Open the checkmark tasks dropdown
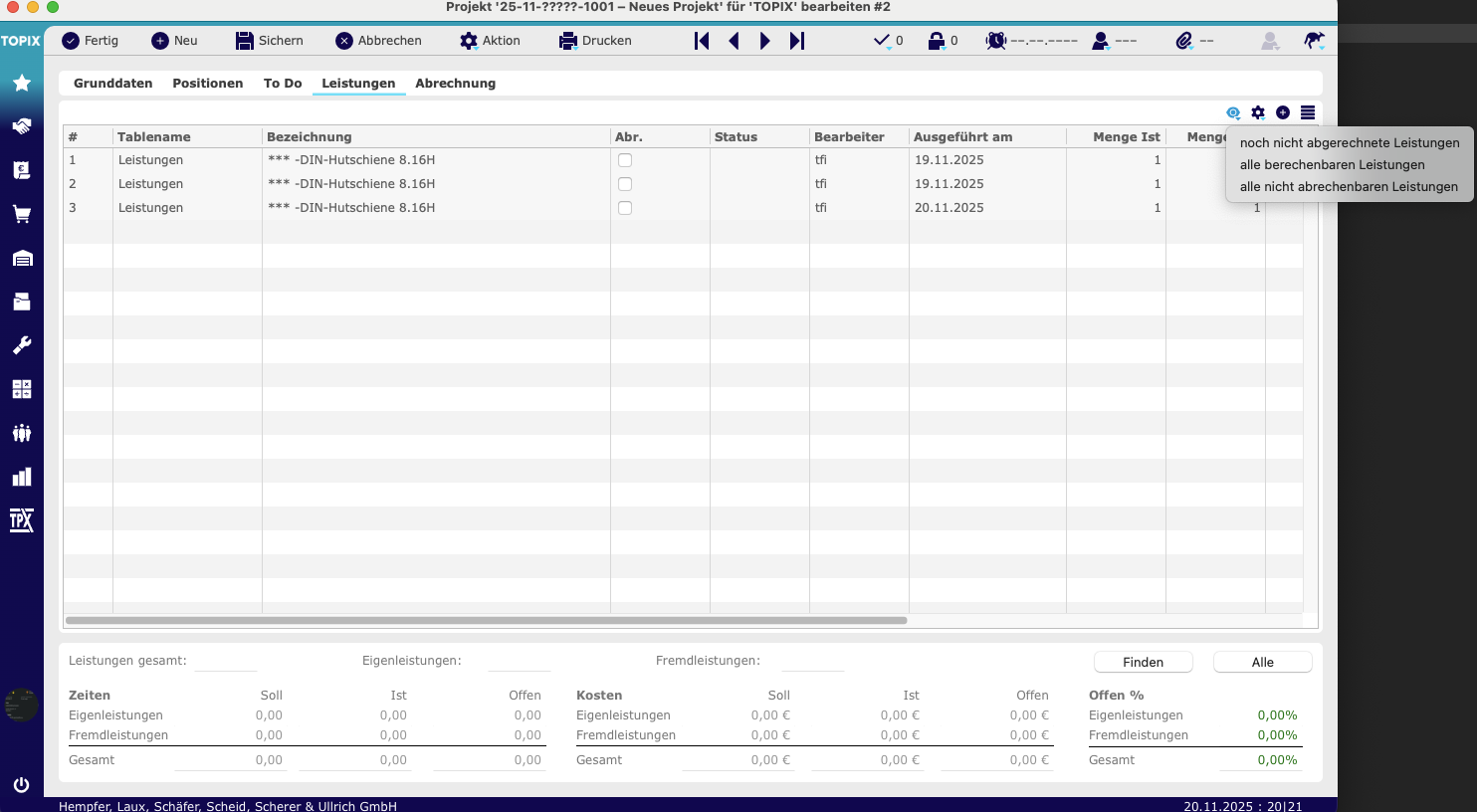This screenshot has width=1477, height=812. click(x=888, y=41)
